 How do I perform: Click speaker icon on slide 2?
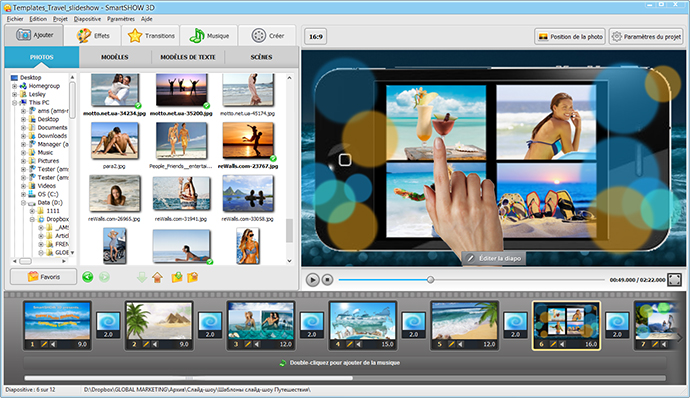[x=155, y=344]
